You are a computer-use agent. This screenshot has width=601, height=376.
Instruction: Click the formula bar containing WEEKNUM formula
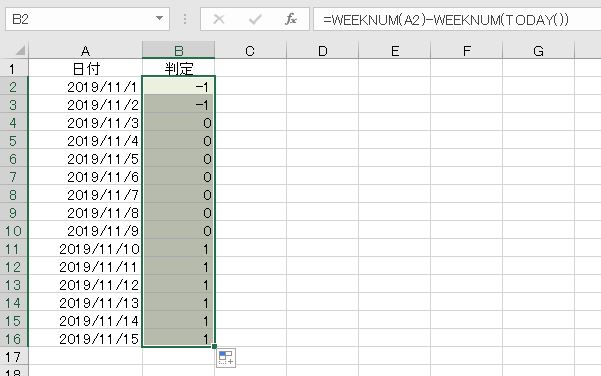[x=457, y=19]
